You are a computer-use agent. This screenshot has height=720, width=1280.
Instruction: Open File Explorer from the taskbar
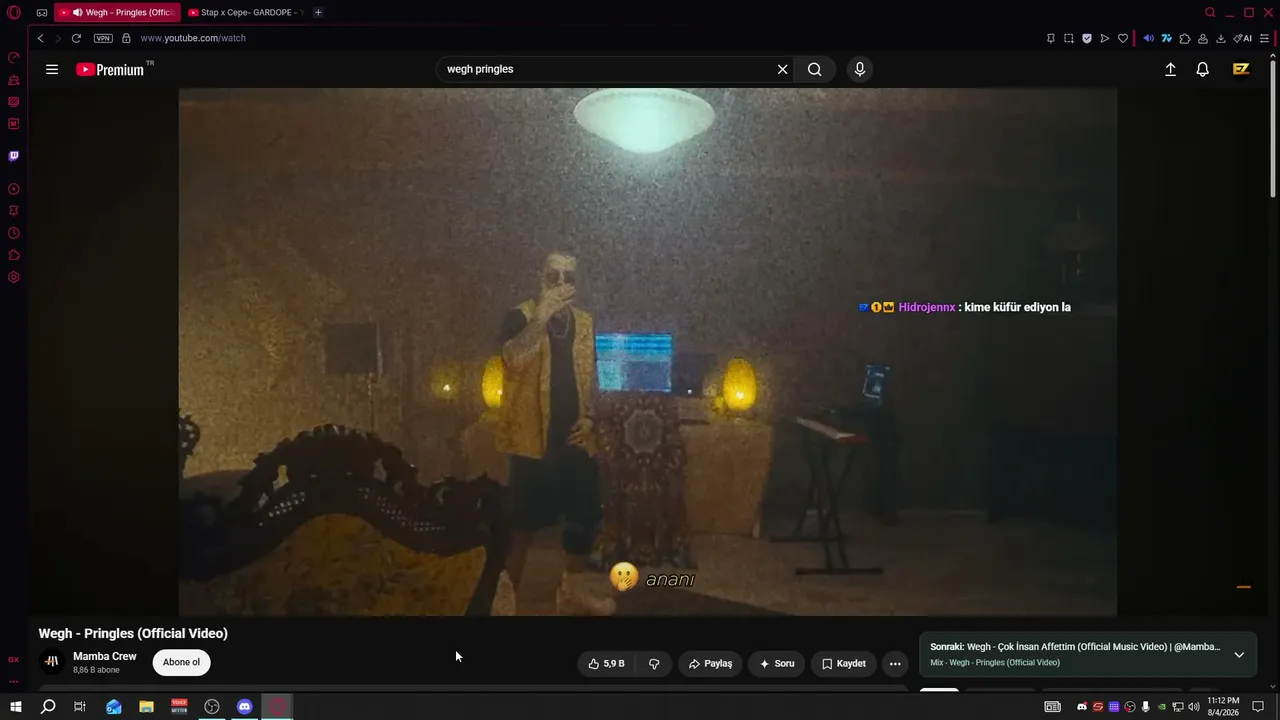tap(146, 707)
